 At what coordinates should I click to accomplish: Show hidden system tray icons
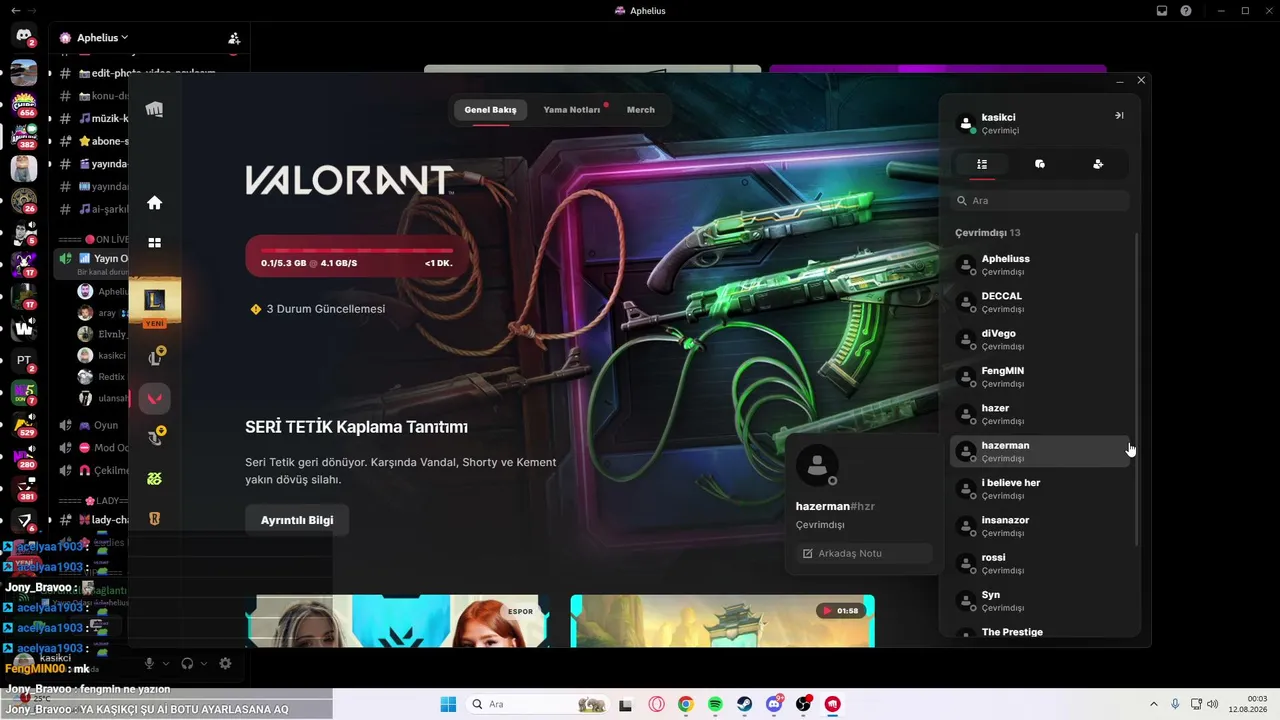tap(1155, 704)
